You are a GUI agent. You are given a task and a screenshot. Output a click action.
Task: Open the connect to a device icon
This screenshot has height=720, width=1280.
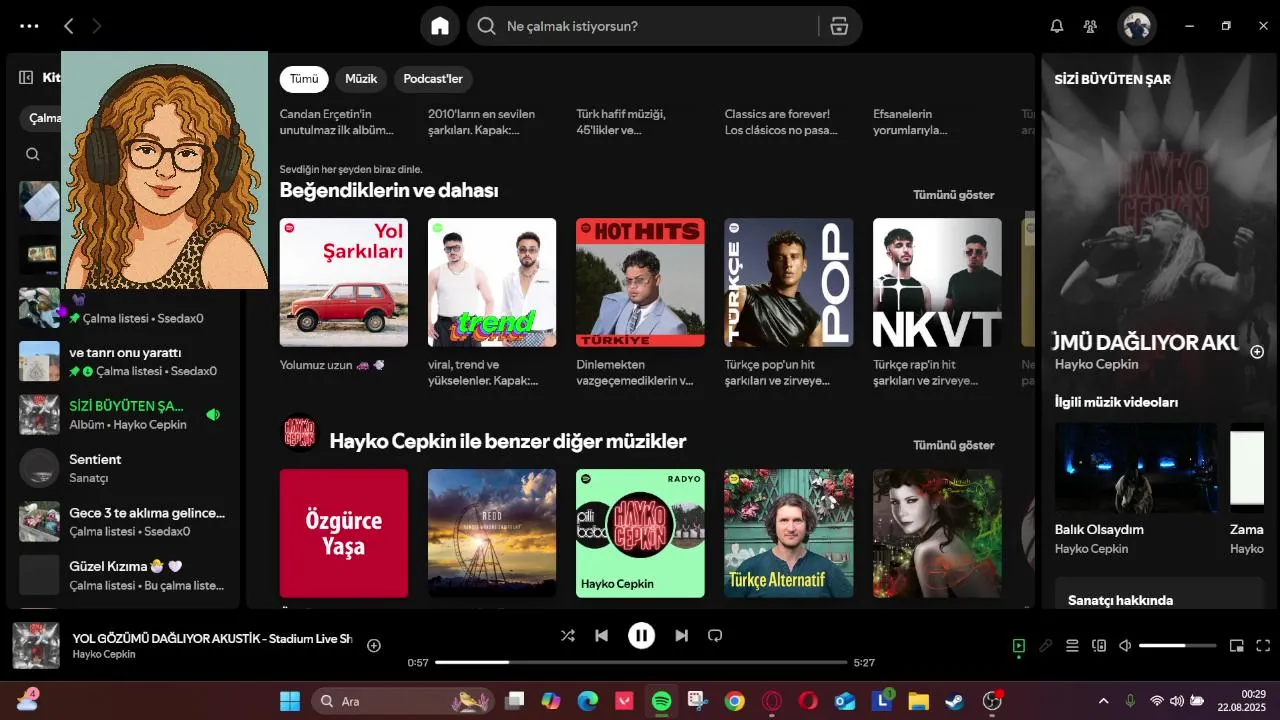click(1099, 646)
